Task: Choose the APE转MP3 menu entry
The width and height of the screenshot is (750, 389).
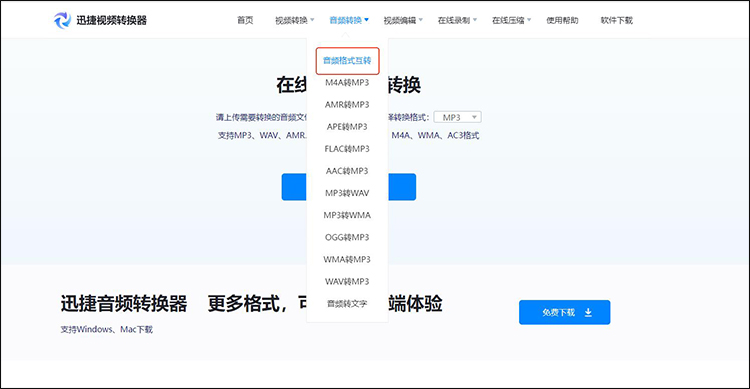Action: (x=347, y=127)
